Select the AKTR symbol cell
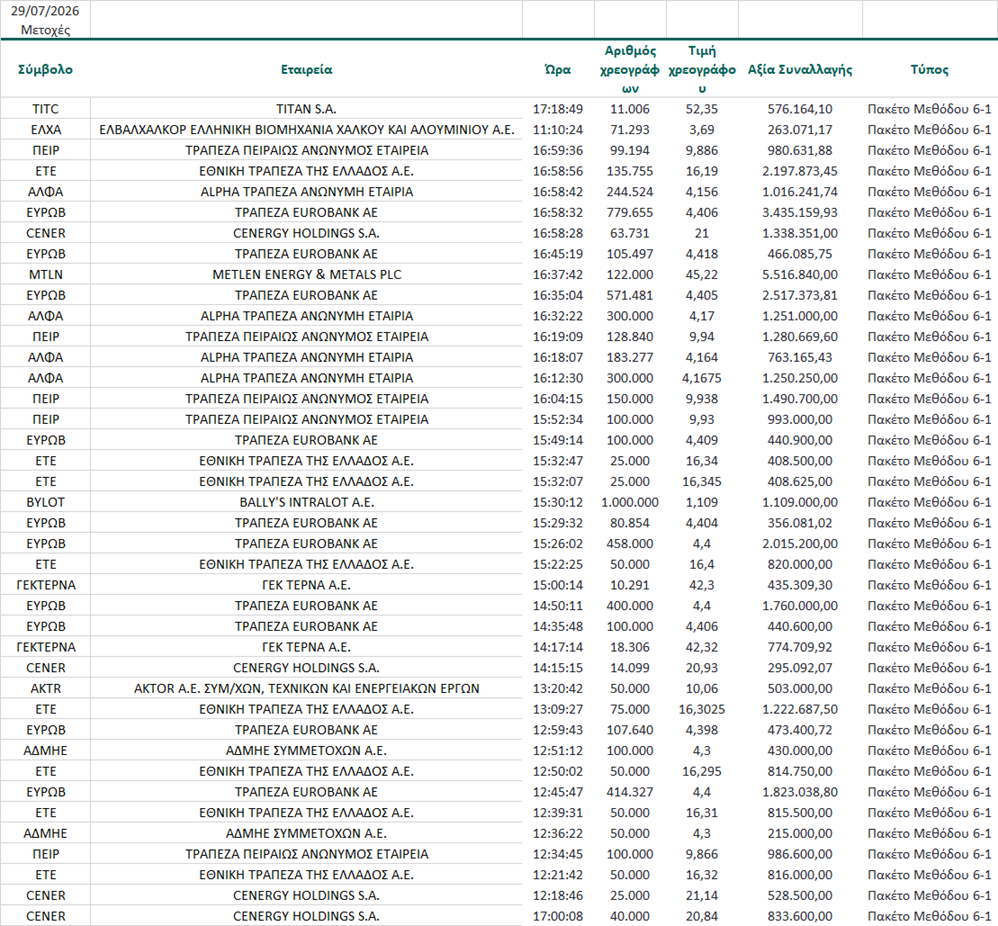 pos(45,688)
